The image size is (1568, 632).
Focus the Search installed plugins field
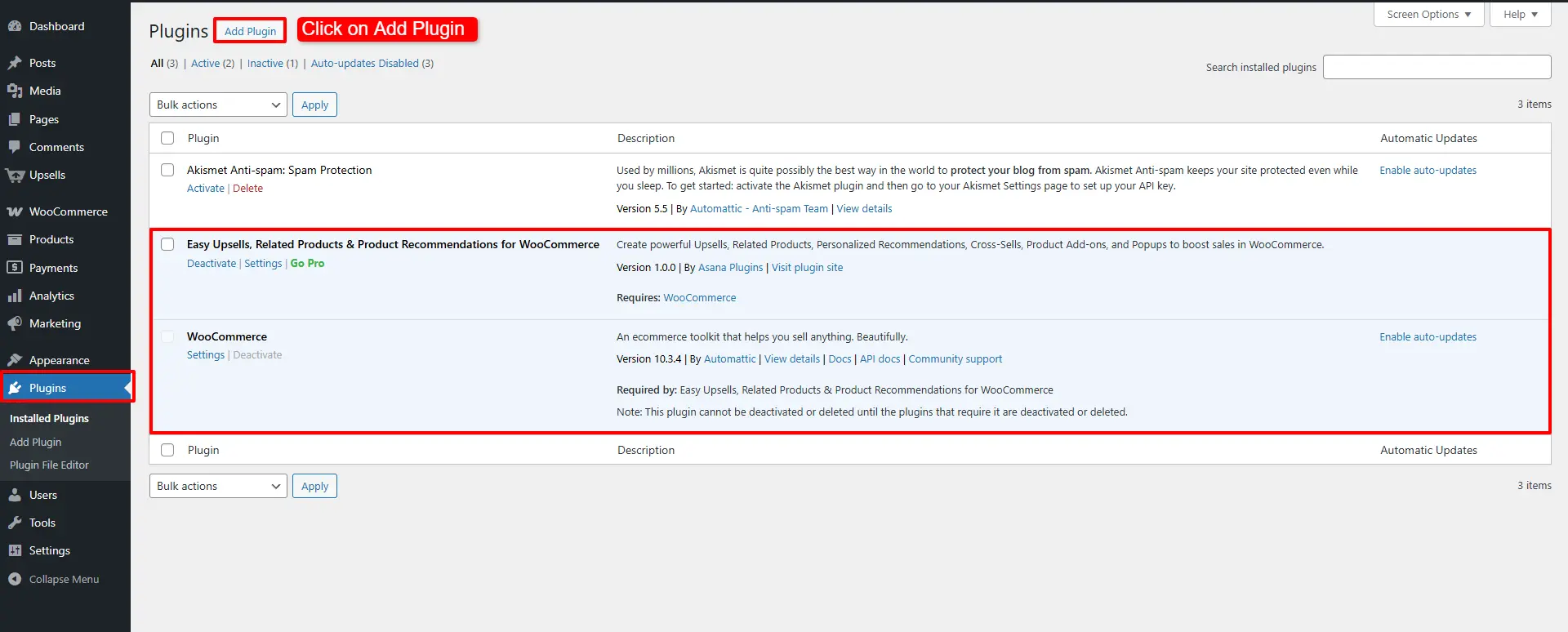pyautogui.click(x=1437, y=67)
